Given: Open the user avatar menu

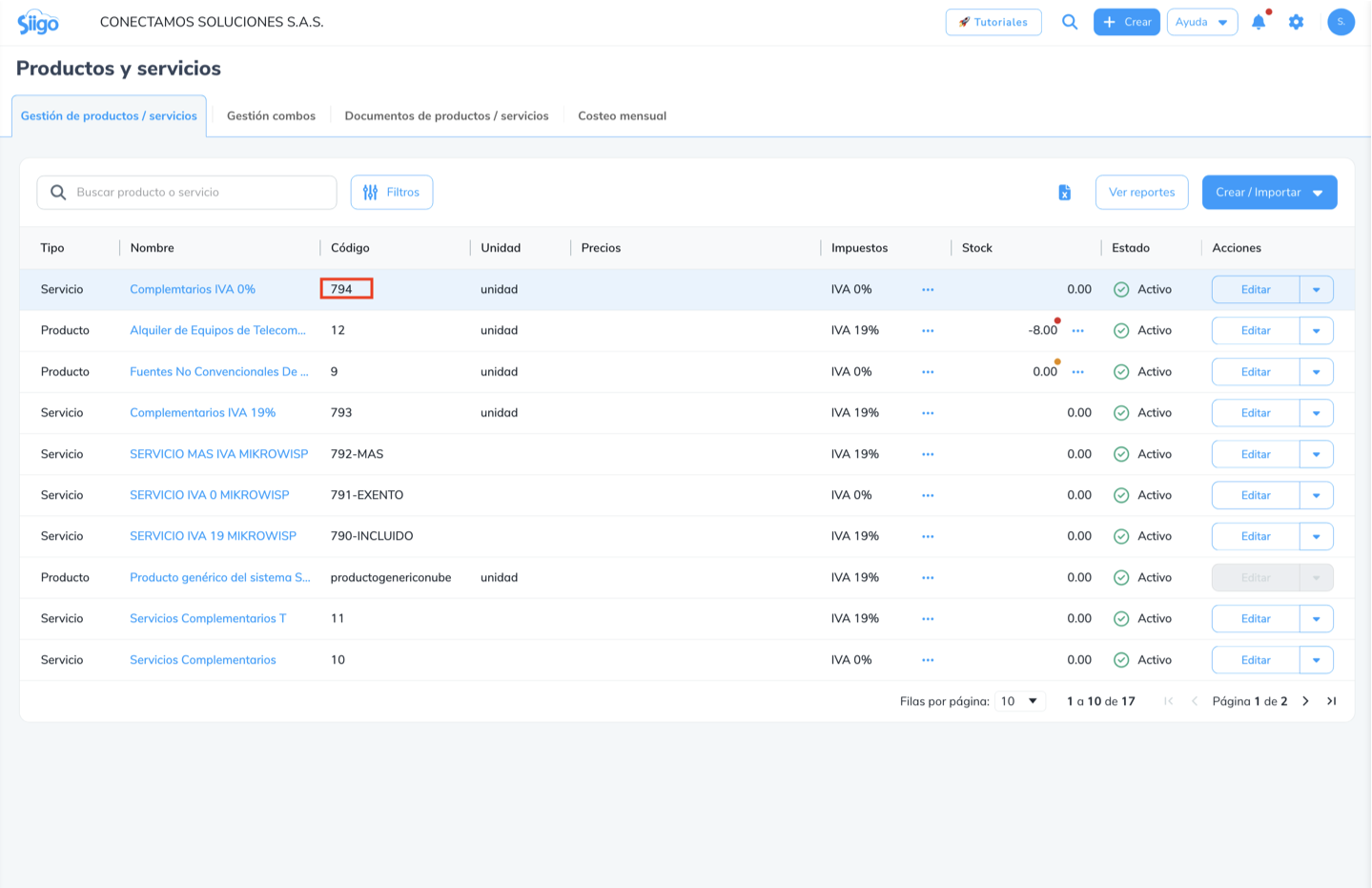Looking at the screenshot, I should [1341, 22].
